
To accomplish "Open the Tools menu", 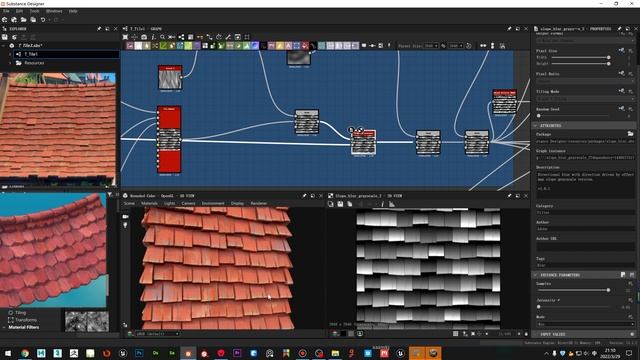I will pyautogui.click(x=34, y=11).
